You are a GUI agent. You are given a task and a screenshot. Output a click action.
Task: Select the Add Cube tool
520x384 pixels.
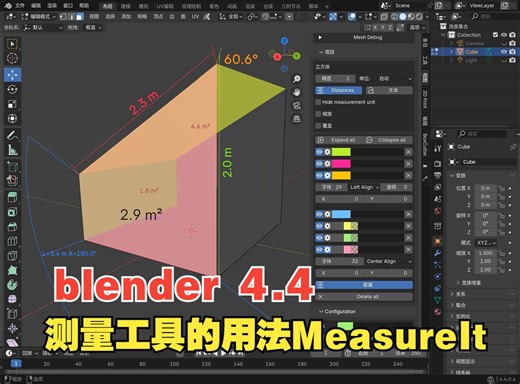[12, 166]
